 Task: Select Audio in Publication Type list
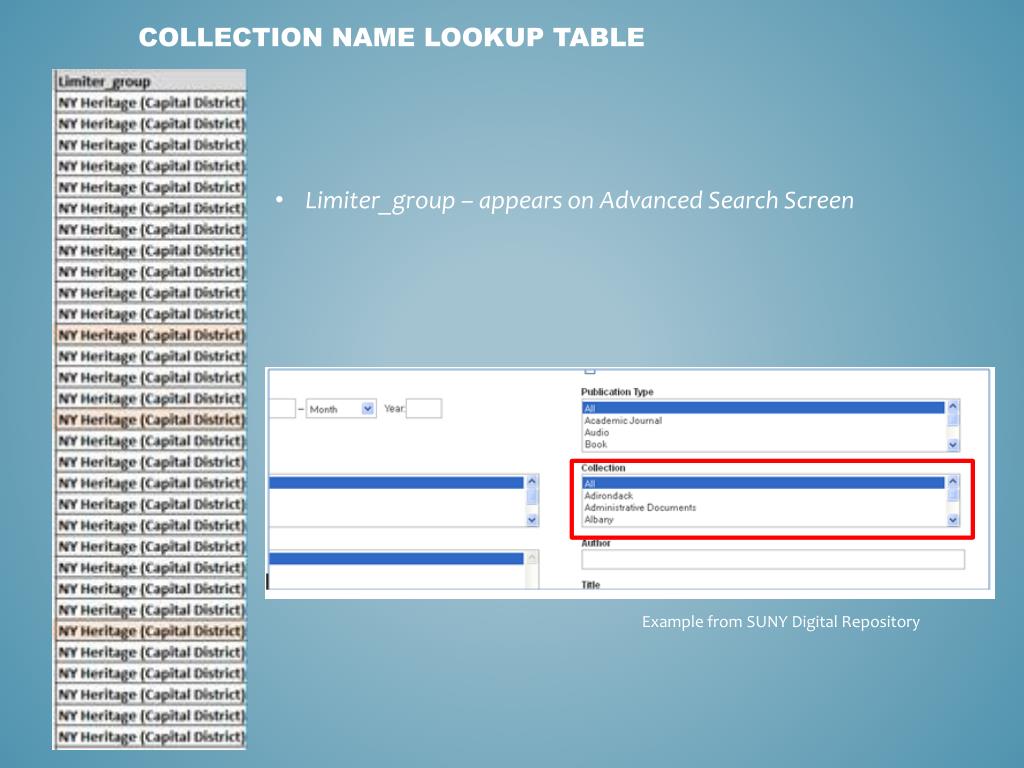click(x=597, y=433)
